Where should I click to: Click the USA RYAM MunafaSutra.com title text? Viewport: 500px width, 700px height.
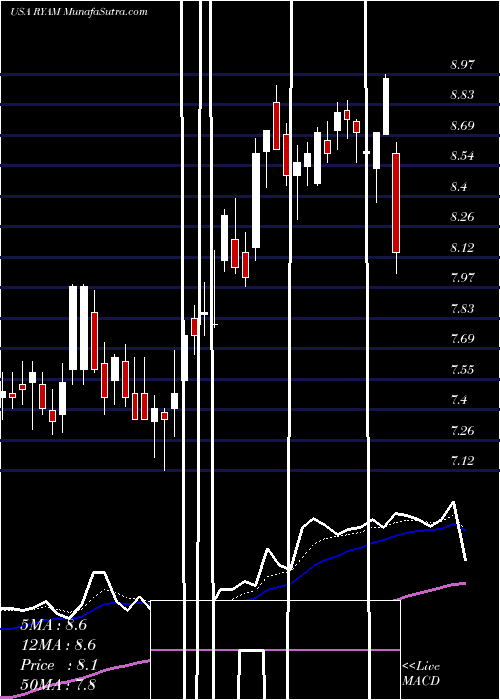tap(79, 12)
